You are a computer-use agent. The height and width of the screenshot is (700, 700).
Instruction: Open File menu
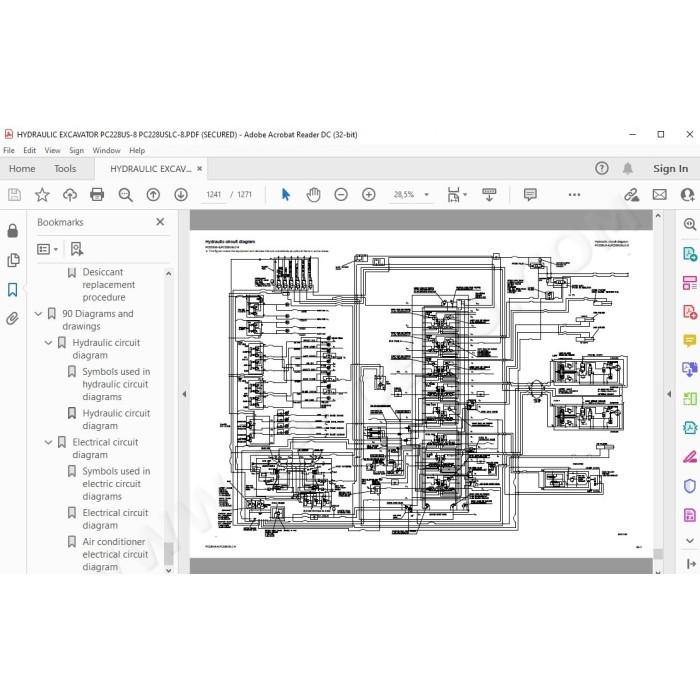click(9, 150)
